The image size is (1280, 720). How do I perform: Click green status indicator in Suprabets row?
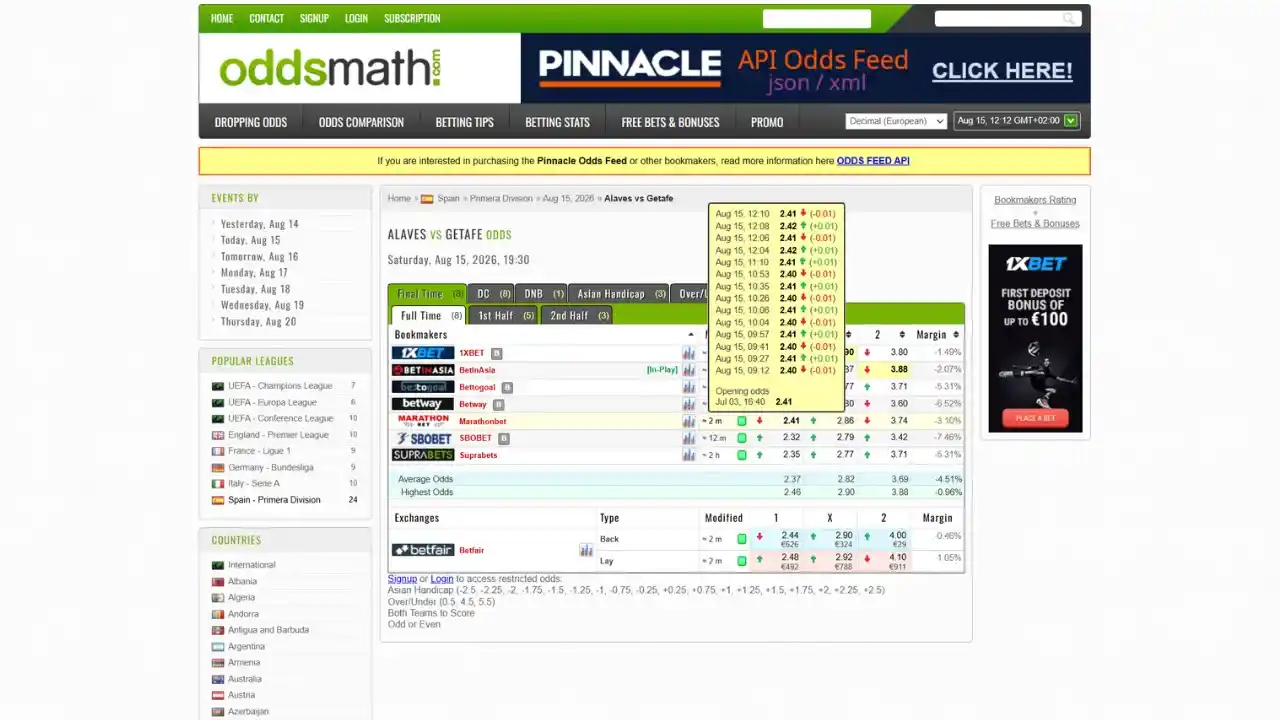point(742,455)
